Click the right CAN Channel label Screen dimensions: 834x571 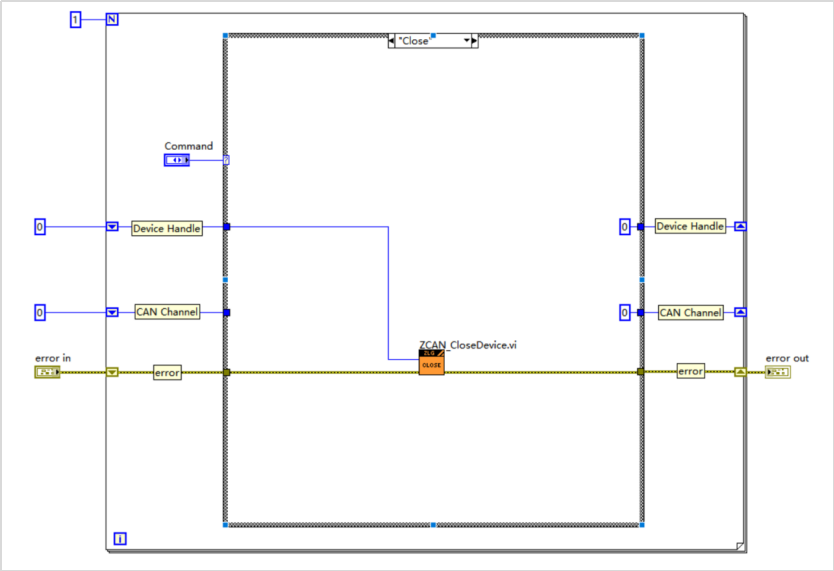[690, 313]
